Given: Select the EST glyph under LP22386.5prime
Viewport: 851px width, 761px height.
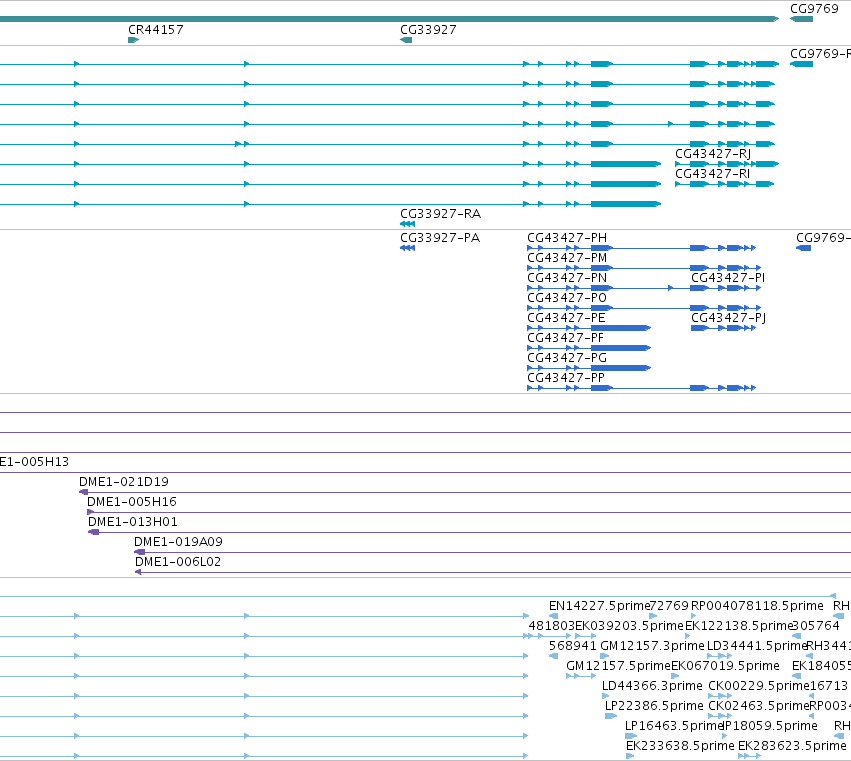Looking at the screenshot, I should [611, 716].
